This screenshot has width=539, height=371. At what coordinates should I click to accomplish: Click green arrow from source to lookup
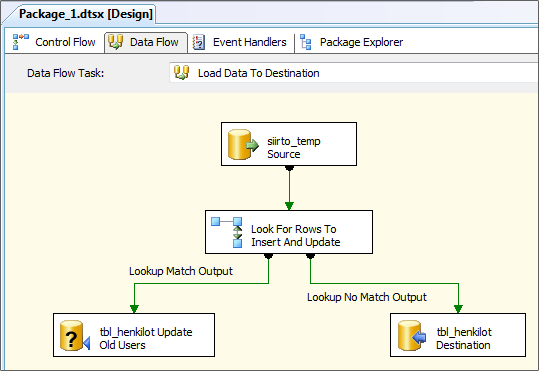click(289, 188)
